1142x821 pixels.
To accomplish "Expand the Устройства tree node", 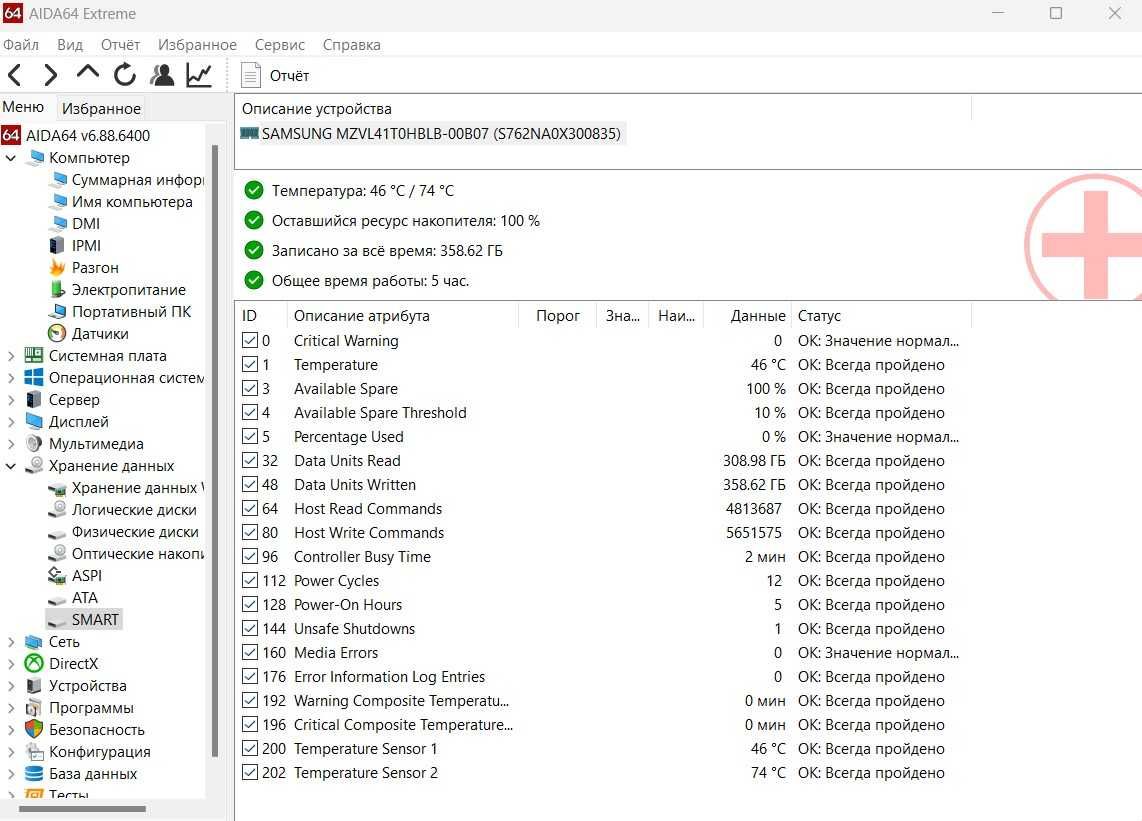I will pyautogui.click(x=11, y=686).
